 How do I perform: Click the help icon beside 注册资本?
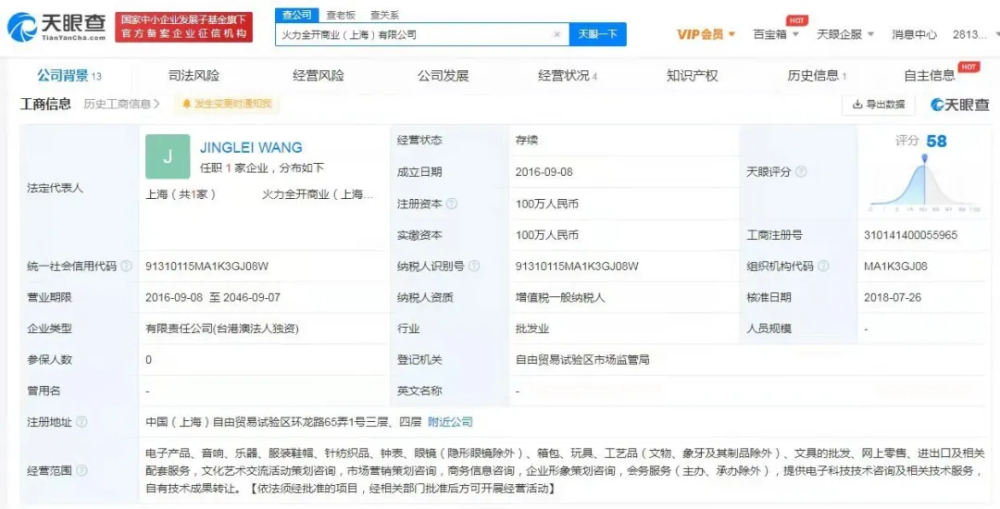[x=452, y=204]
